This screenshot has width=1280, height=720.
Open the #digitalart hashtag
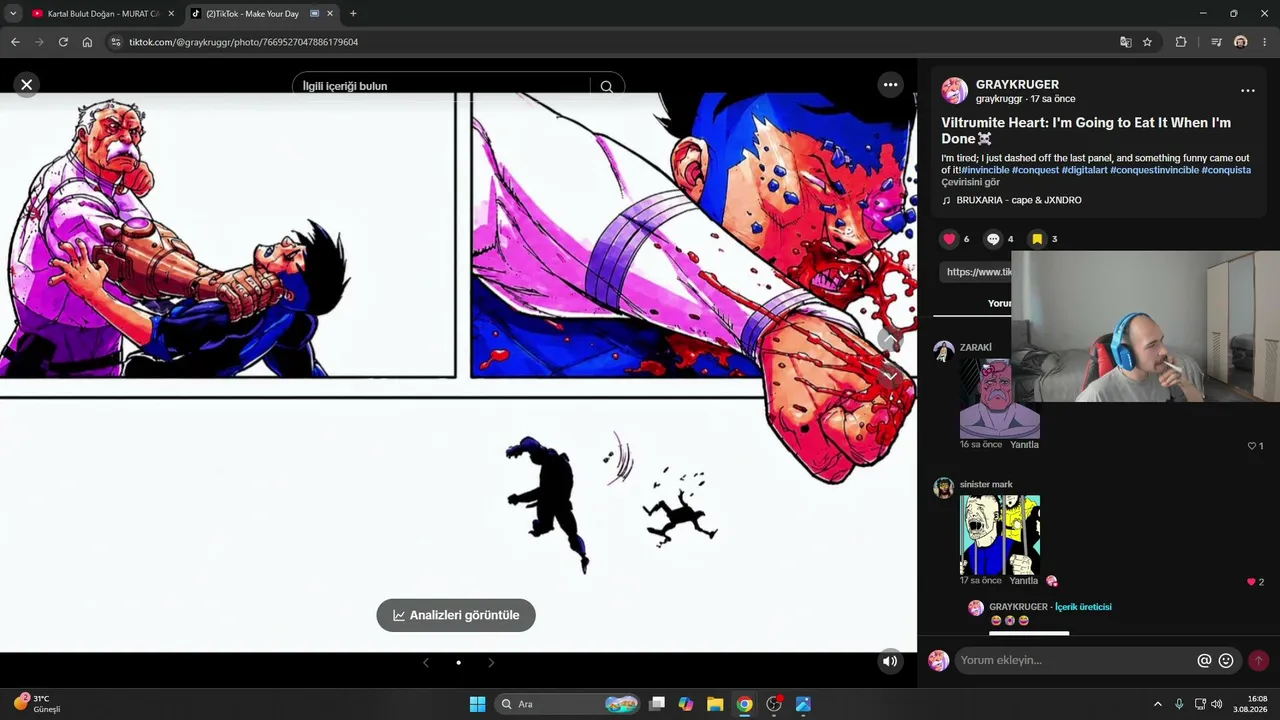tap(1084, 170)
